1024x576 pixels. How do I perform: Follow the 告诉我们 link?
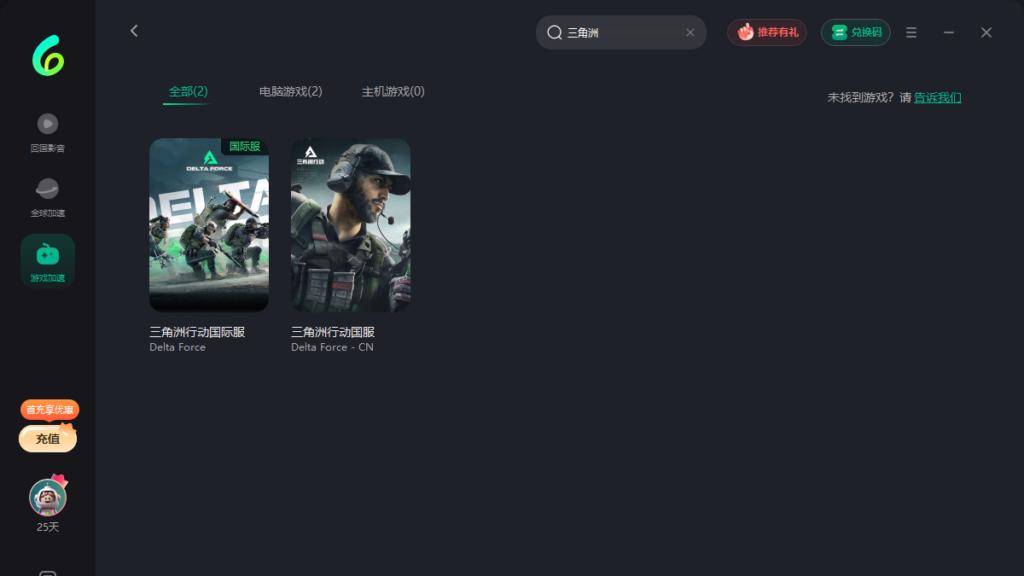937,97
